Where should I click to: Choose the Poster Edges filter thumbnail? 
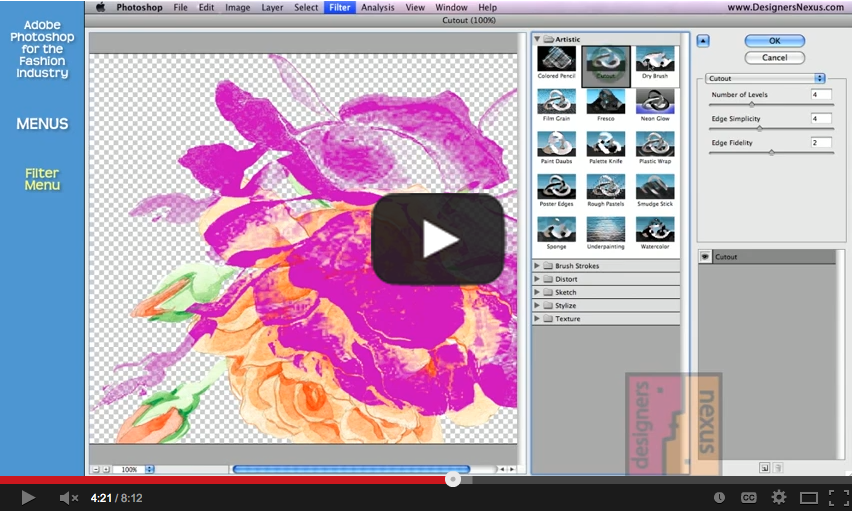pos(556,187)
